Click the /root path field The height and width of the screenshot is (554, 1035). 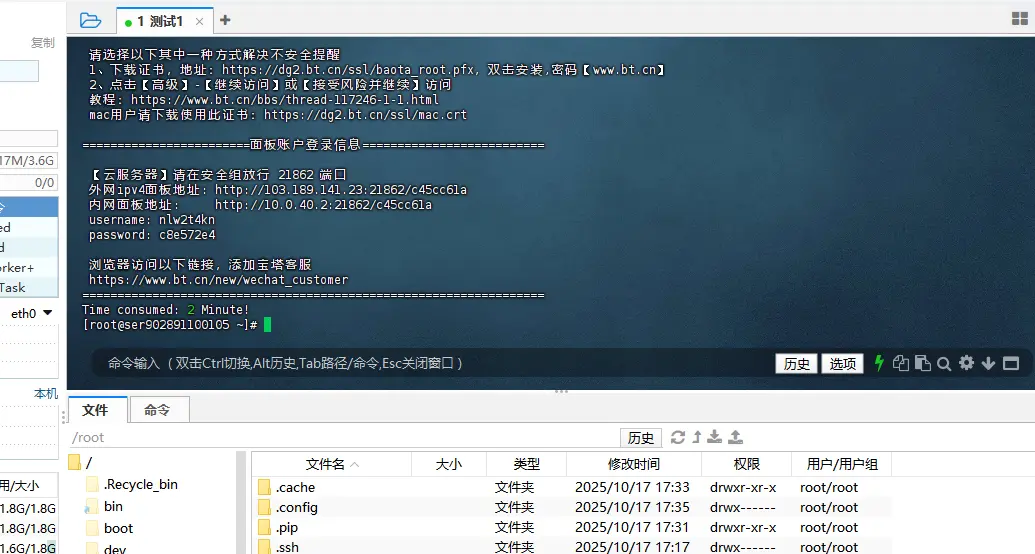pyautogui.click(x=343, y=437)
